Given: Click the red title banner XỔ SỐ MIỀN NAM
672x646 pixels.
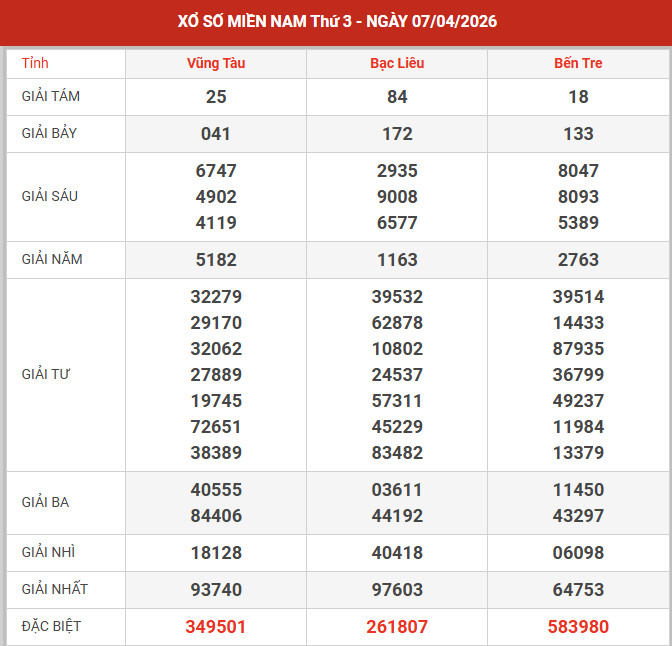Looking at the screenshot, I should click(336, 22).
